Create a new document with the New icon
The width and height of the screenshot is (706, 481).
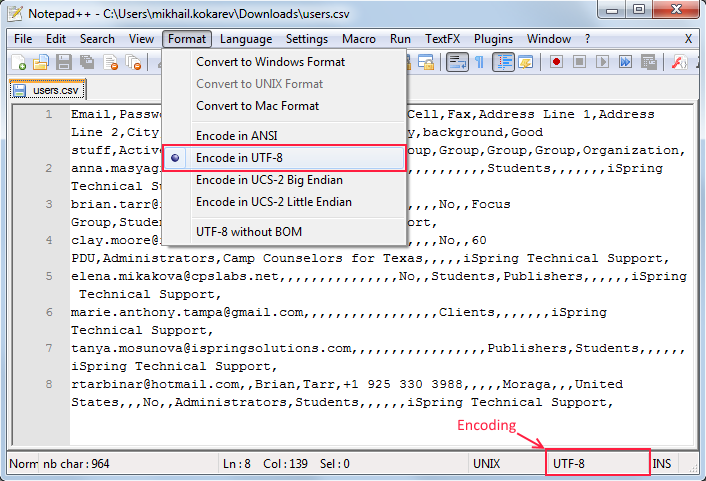(x=18, y=62)
